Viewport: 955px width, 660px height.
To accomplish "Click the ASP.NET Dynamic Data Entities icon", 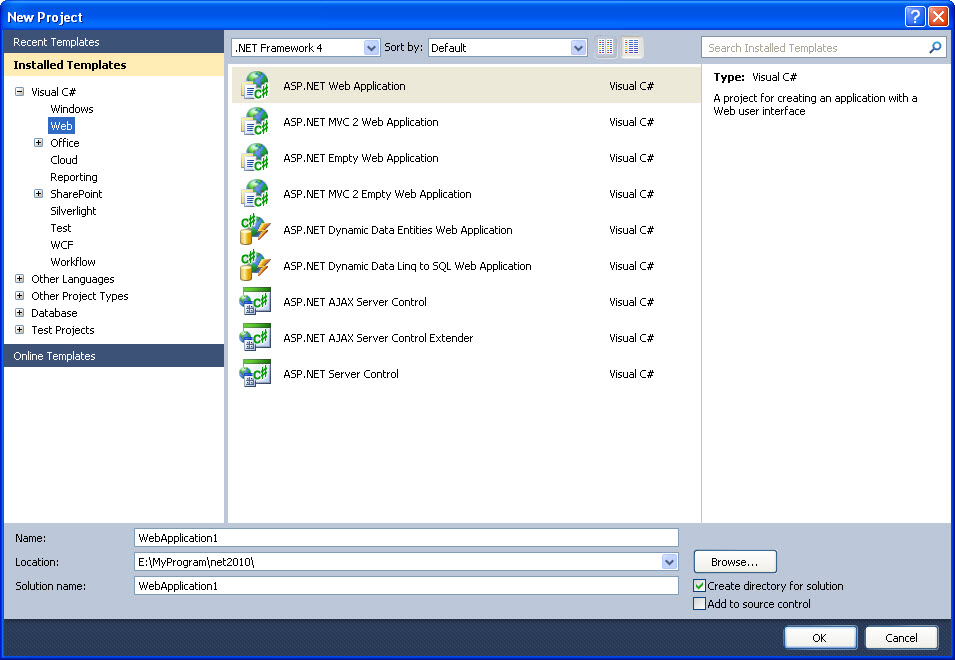I will point(256,230).
